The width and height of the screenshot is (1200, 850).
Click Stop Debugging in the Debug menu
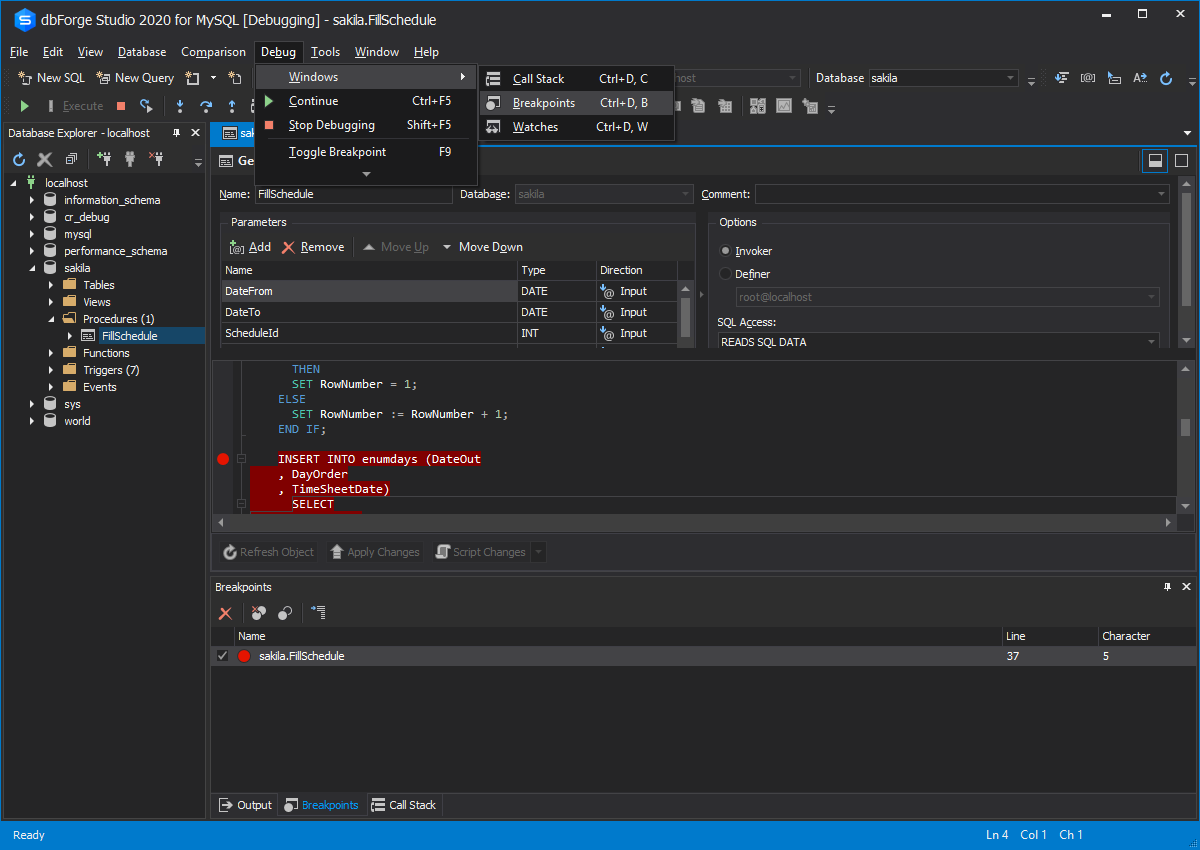pyautogui.click(x=365, y=125)
